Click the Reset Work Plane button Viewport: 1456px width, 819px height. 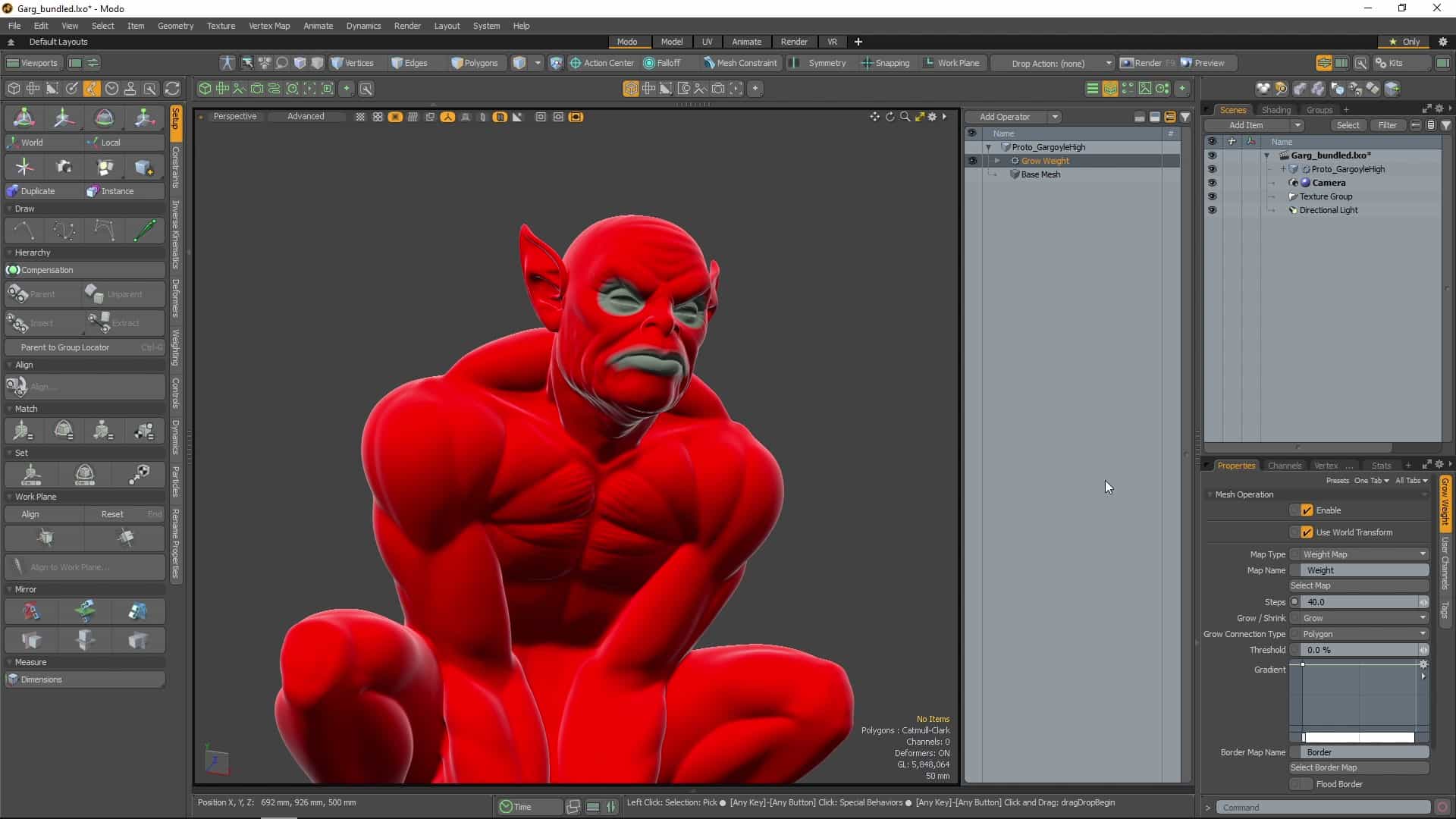112,514
